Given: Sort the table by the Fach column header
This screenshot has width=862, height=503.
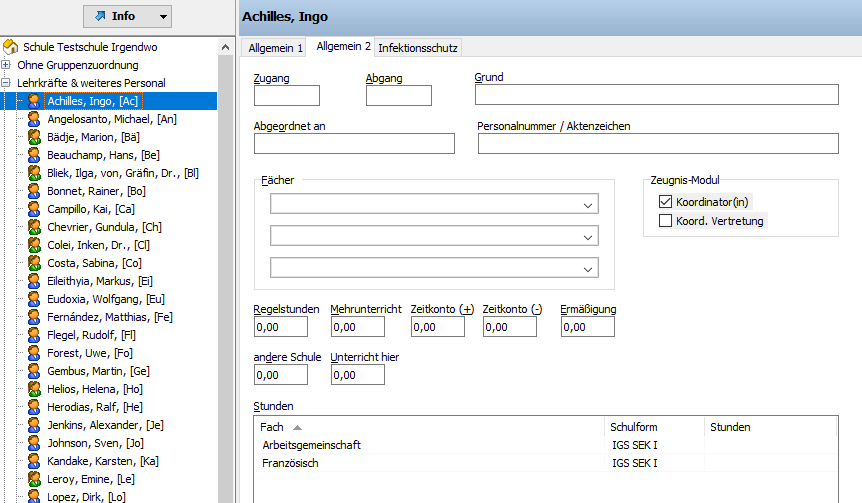Looking at the screenshot, I should point(272,427).
